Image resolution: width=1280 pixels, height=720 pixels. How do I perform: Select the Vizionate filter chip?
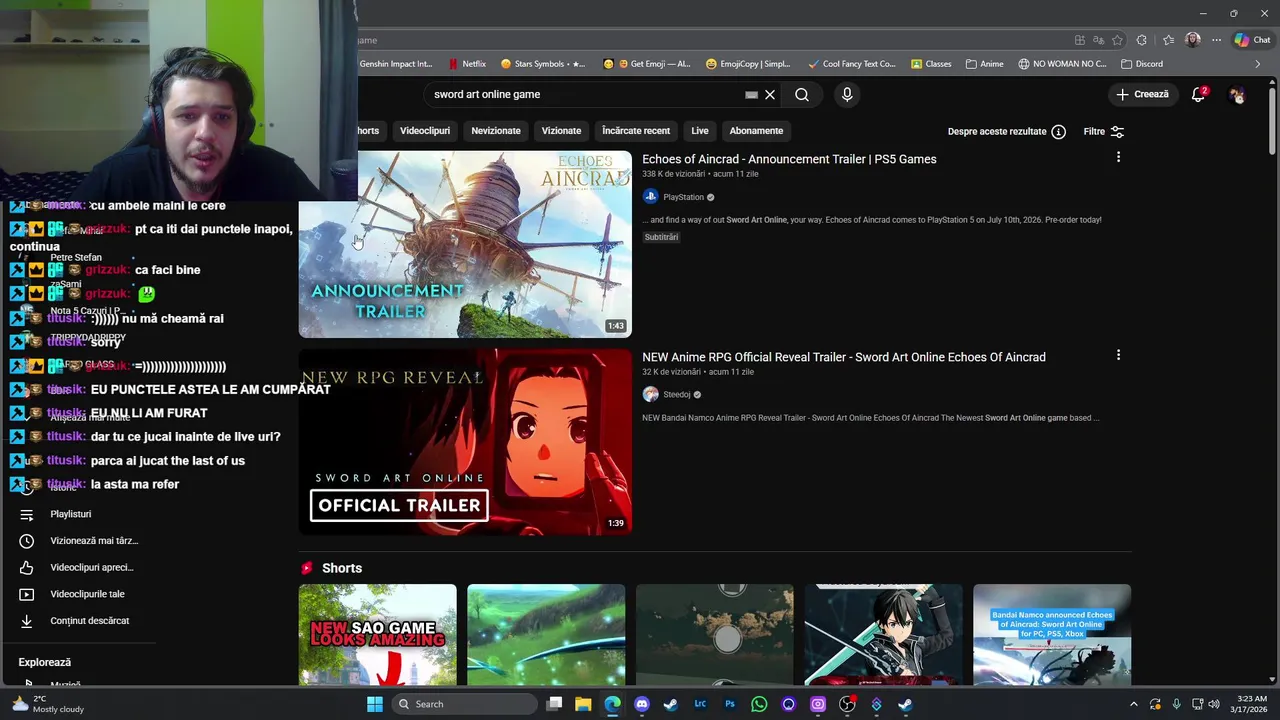561,131
